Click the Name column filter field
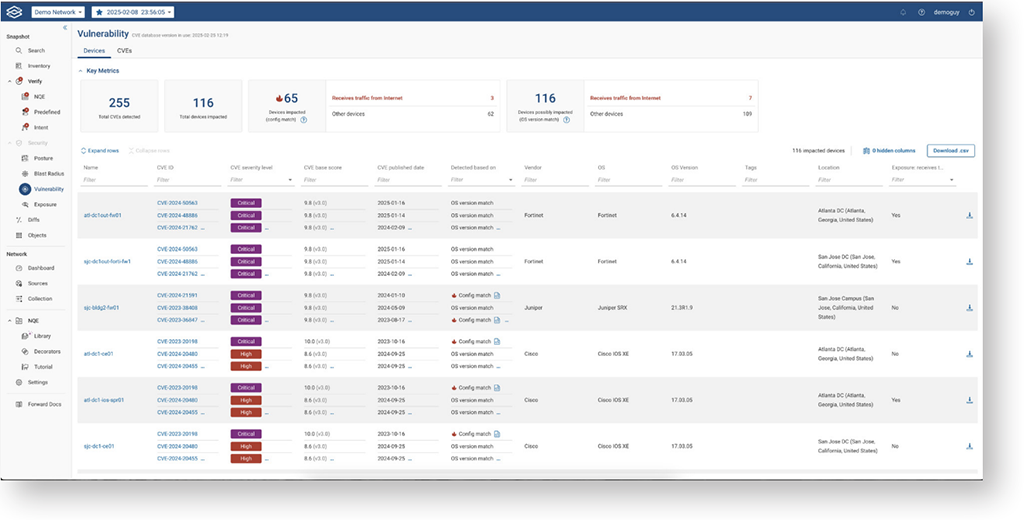1024x520 pixels. point(114,180)
